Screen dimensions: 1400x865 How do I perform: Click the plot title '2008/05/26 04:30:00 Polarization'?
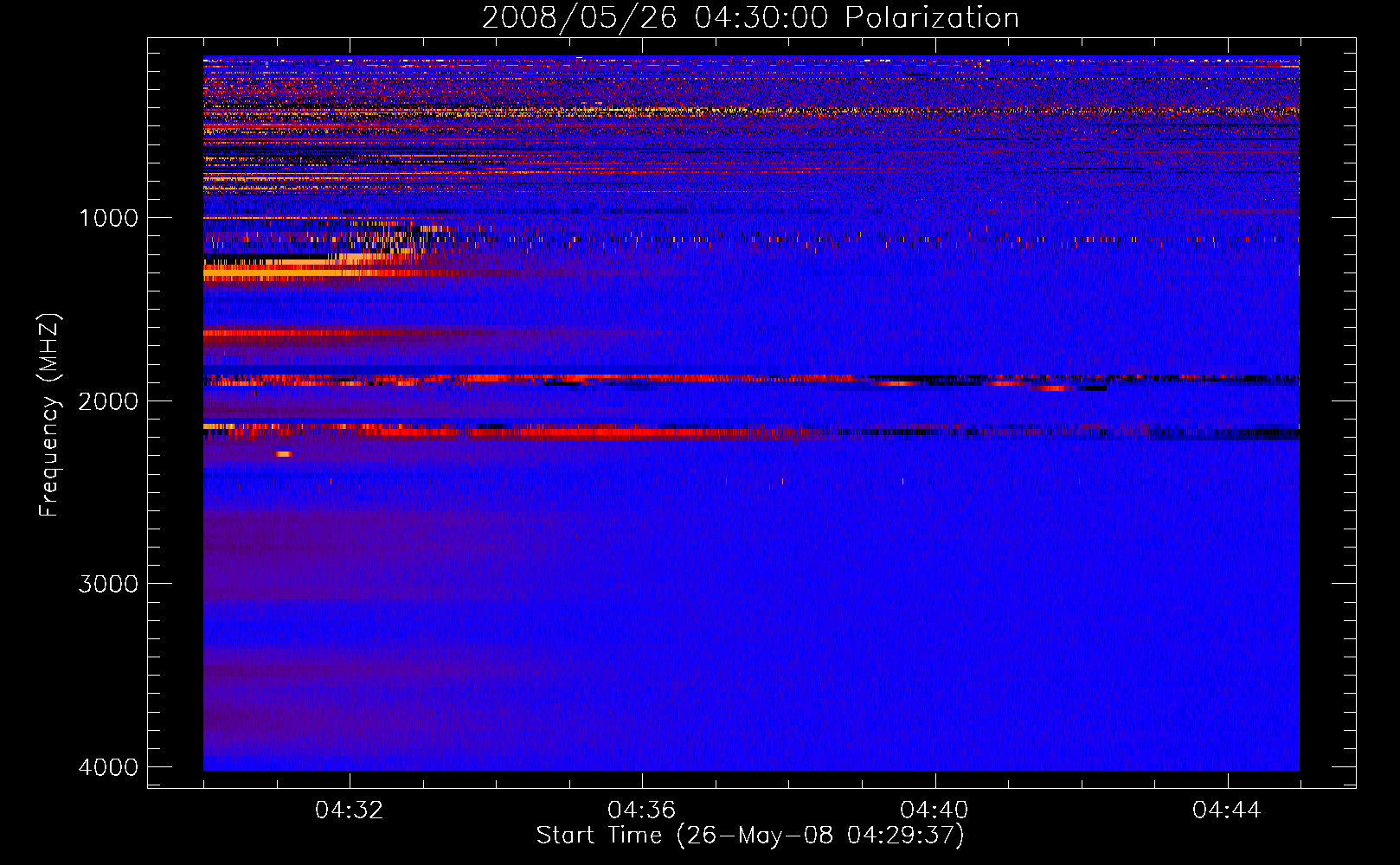[x=750, y=17]
